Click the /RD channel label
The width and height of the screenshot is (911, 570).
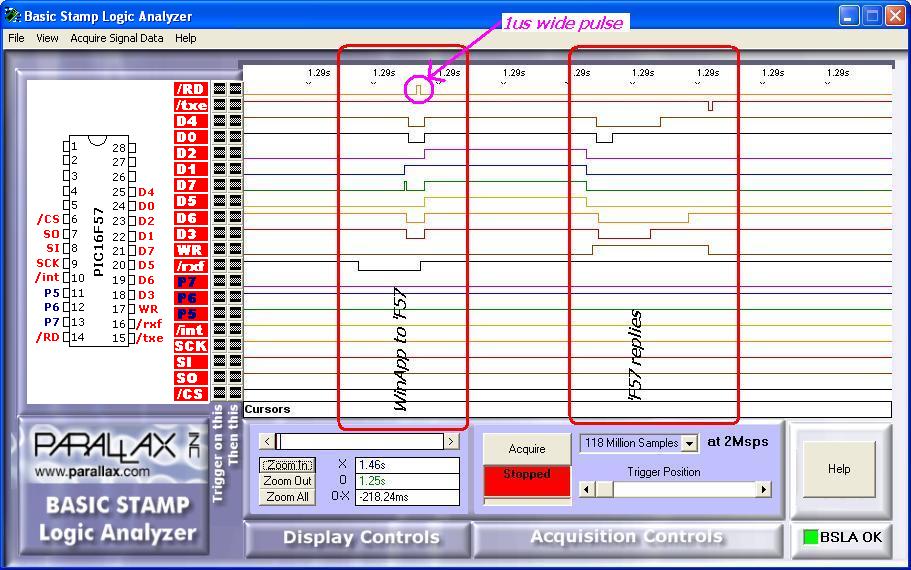[191, 89]
